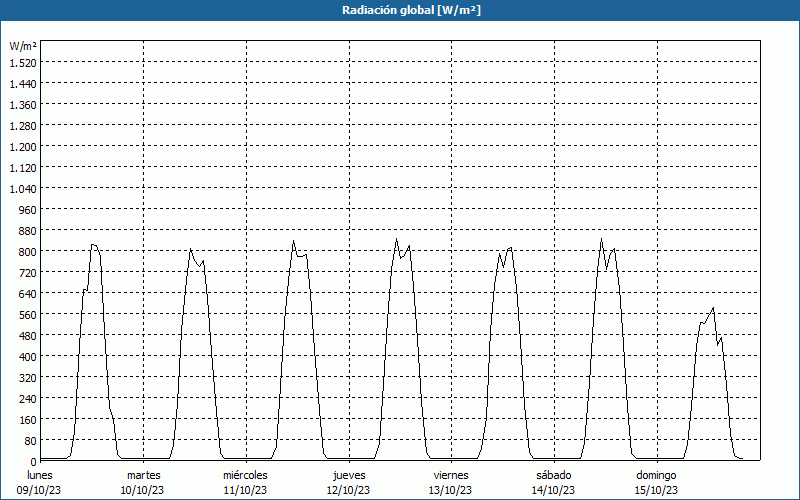Click the 'jueves' day label
This screenshot has height=500, width=800.
coord(349,475)
